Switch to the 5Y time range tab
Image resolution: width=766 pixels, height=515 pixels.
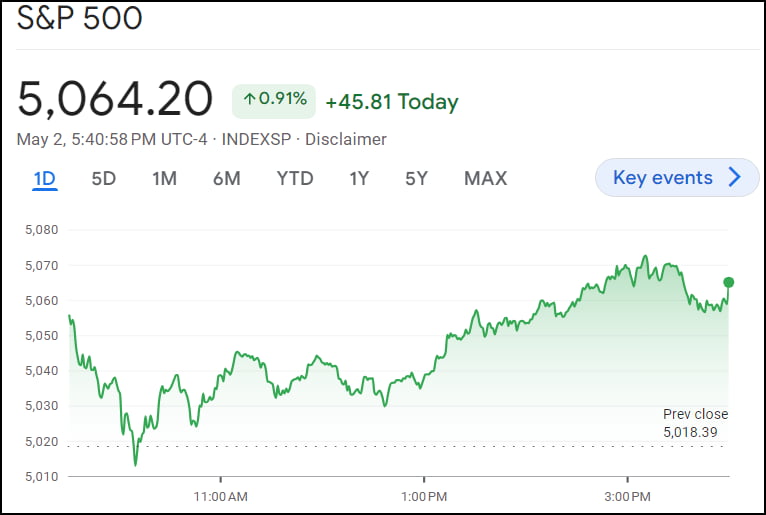point(416,178)
